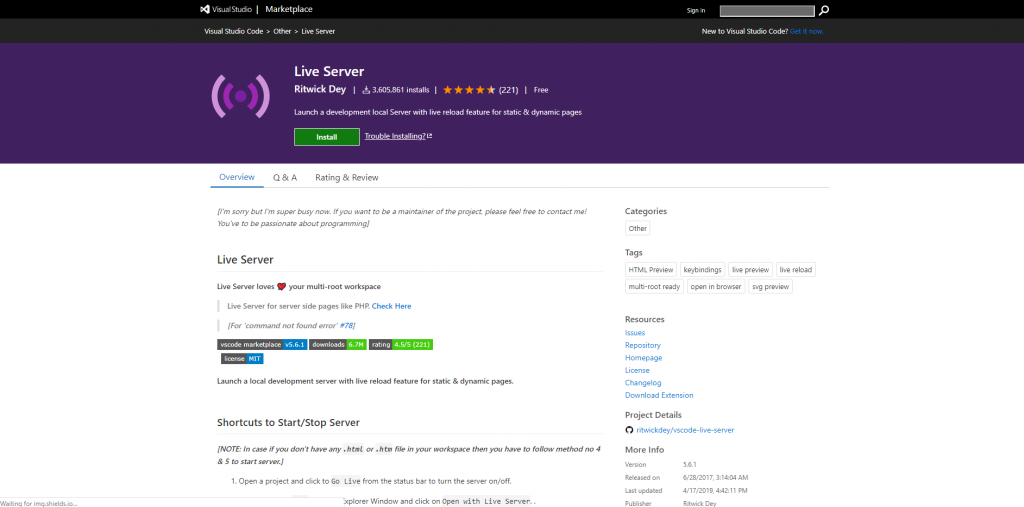Open ritwickdey/vscode-live-server project link
1024x507 pixels.
click(685, 430)
